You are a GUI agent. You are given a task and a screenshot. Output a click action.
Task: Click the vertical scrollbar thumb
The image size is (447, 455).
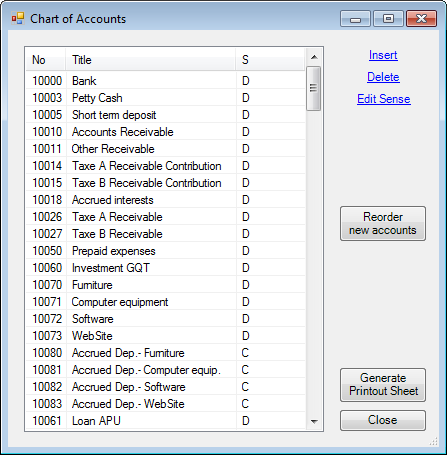313,88
